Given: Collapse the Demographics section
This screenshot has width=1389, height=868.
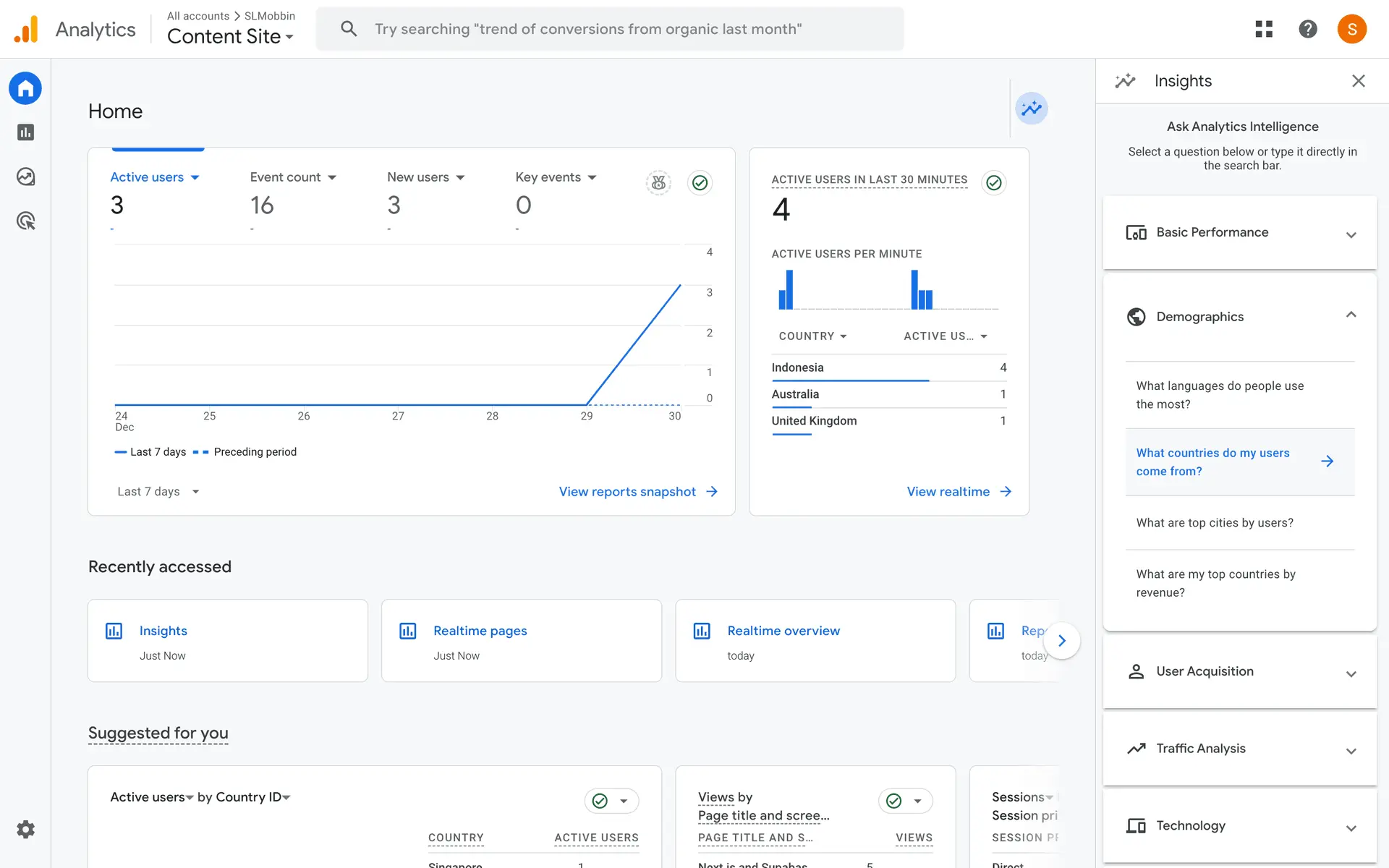Looking at the screenshot, I should coord(1350,315).
